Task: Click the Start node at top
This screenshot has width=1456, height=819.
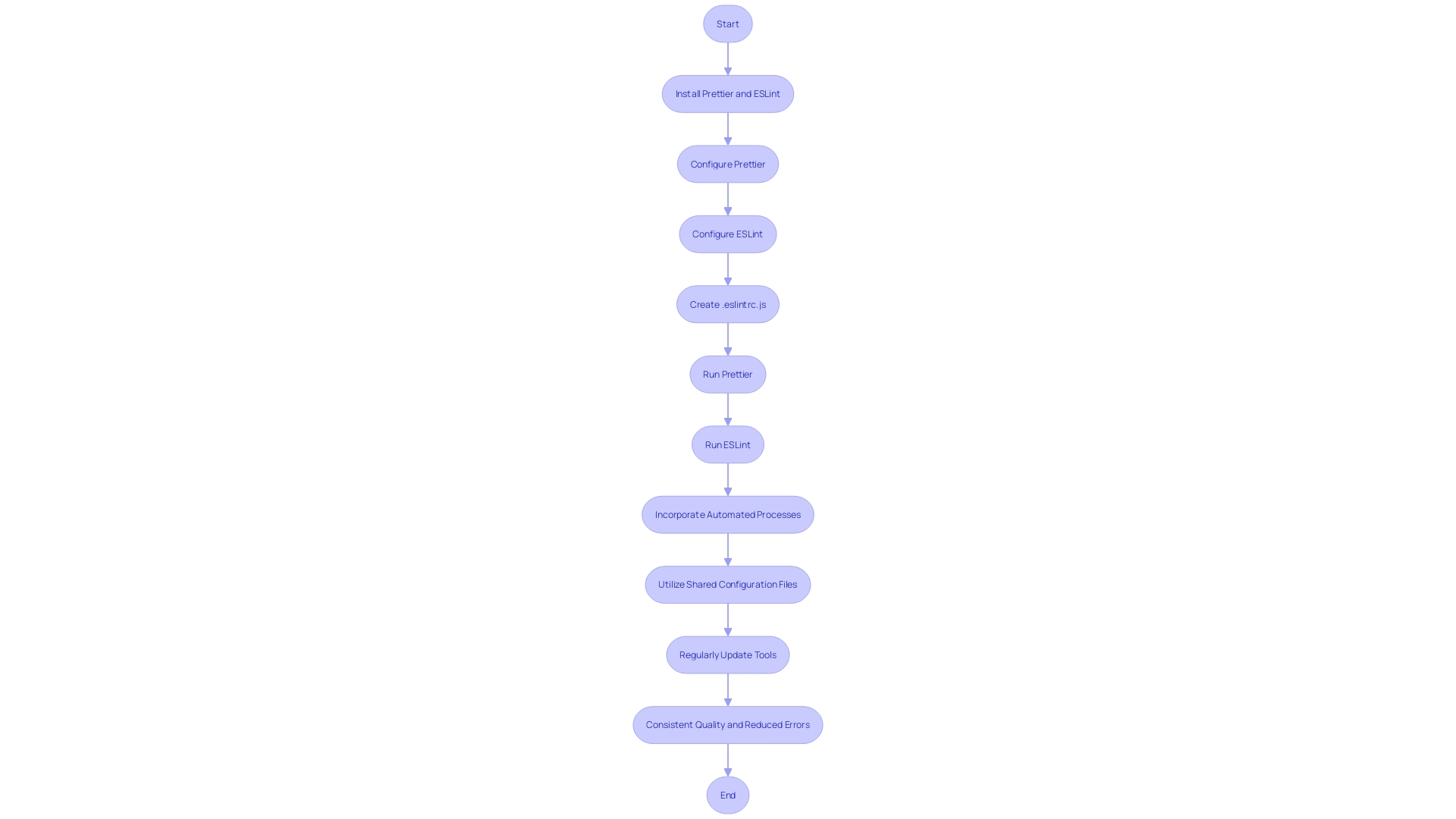Action: click(x=727, y=23)
